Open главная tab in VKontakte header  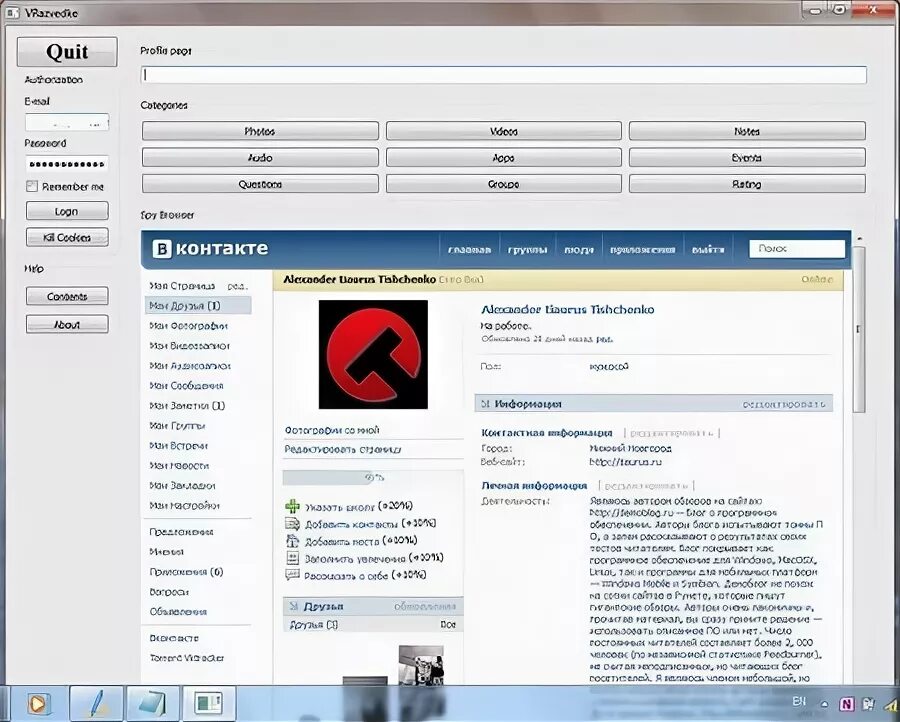pos(469,249)
